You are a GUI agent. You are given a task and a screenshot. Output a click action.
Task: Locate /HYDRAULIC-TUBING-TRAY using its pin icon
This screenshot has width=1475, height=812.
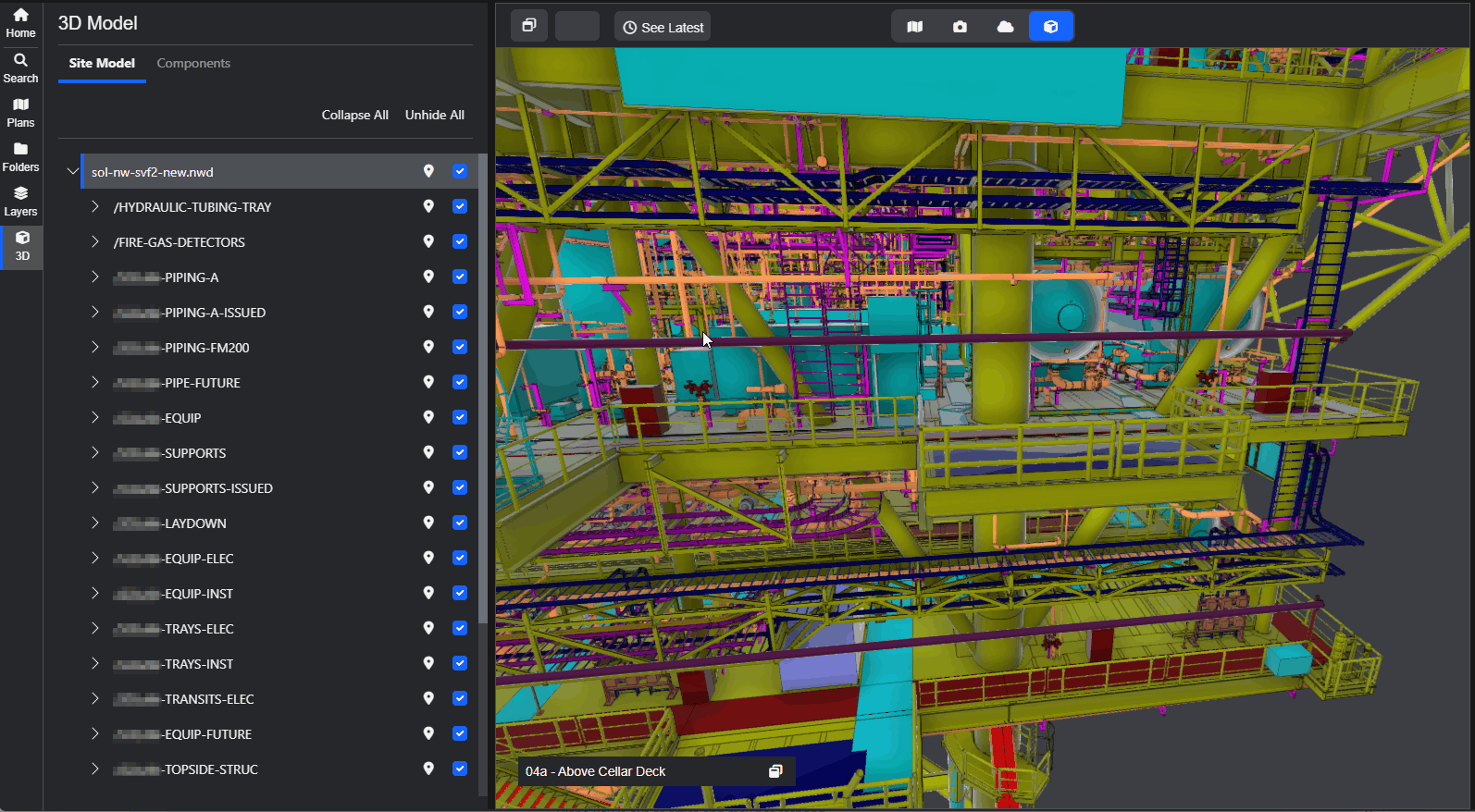tap(428, 206)
